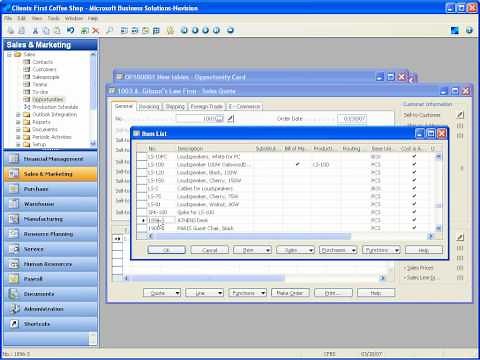Image resolution: width=480 pixels, height=360 pixels.
Task: Open the Shortcuts section in navigation pane
Action: click(x=50, y=324)
